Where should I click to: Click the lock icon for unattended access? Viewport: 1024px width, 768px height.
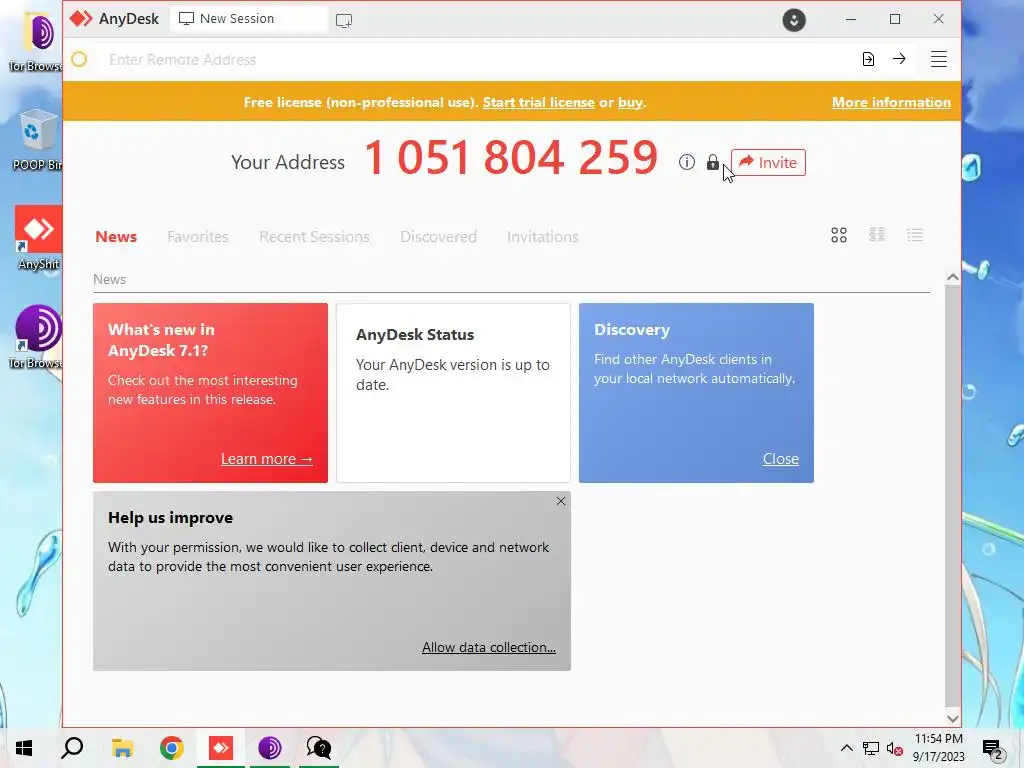coord(712,162)
